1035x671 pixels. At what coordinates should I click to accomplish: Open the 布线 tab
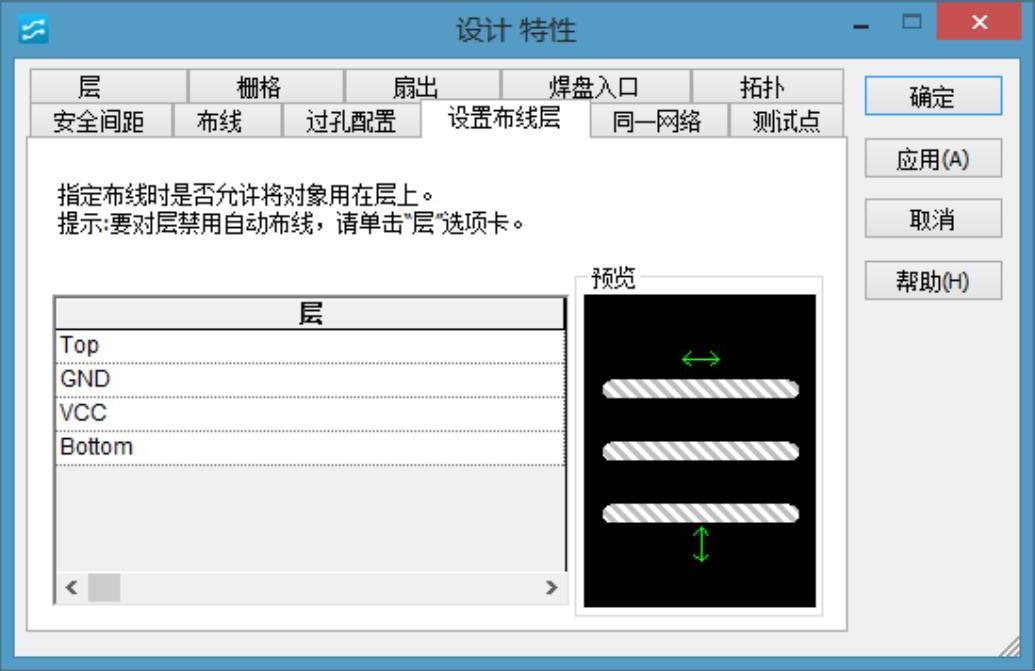(228, 121)
